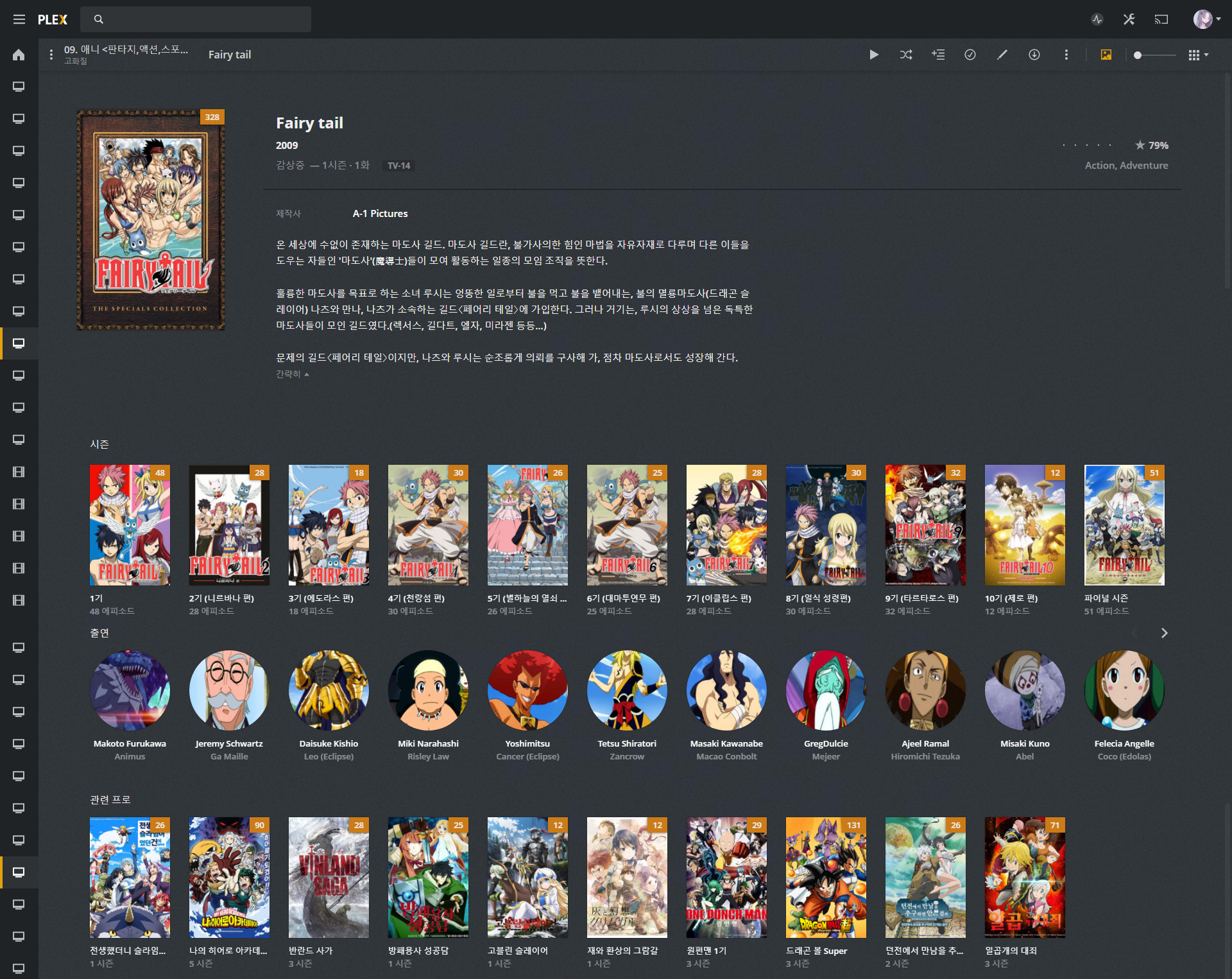Screen dimensions: 1232x979
Task: Open related show 반란드 사가
Action: 329,877
